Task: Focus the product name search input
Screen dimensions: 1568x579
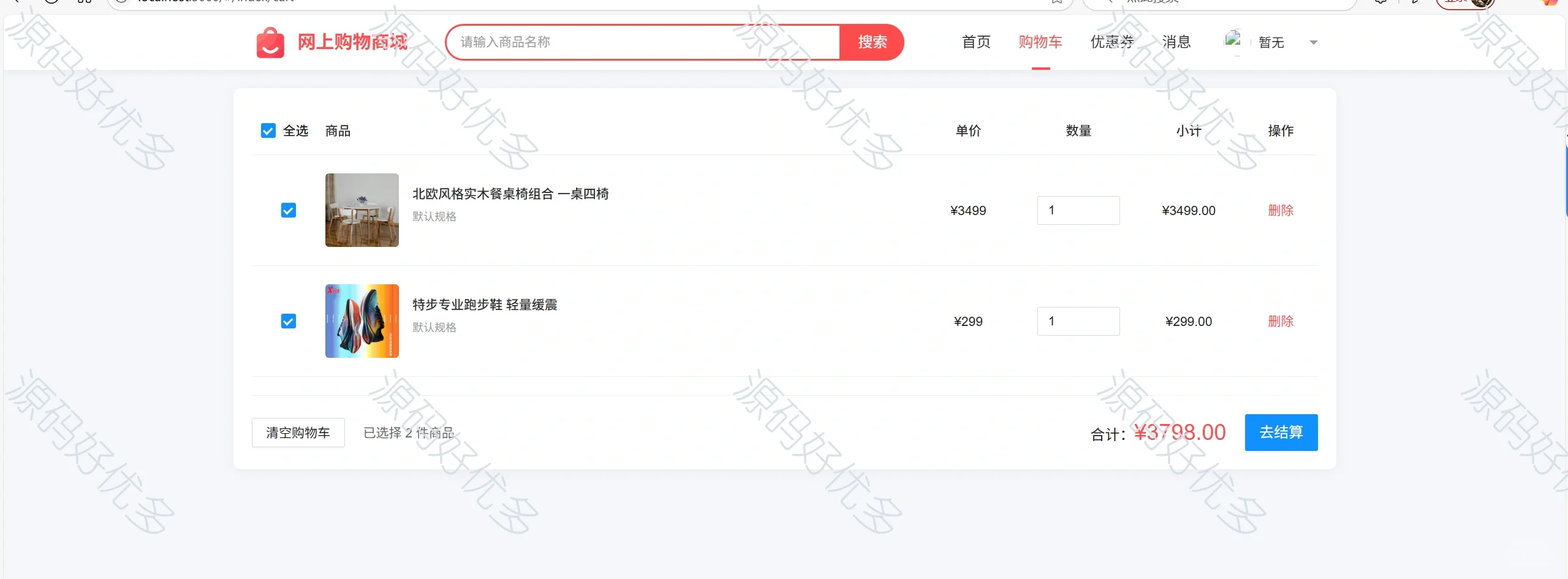Action: tap(643, 42)
